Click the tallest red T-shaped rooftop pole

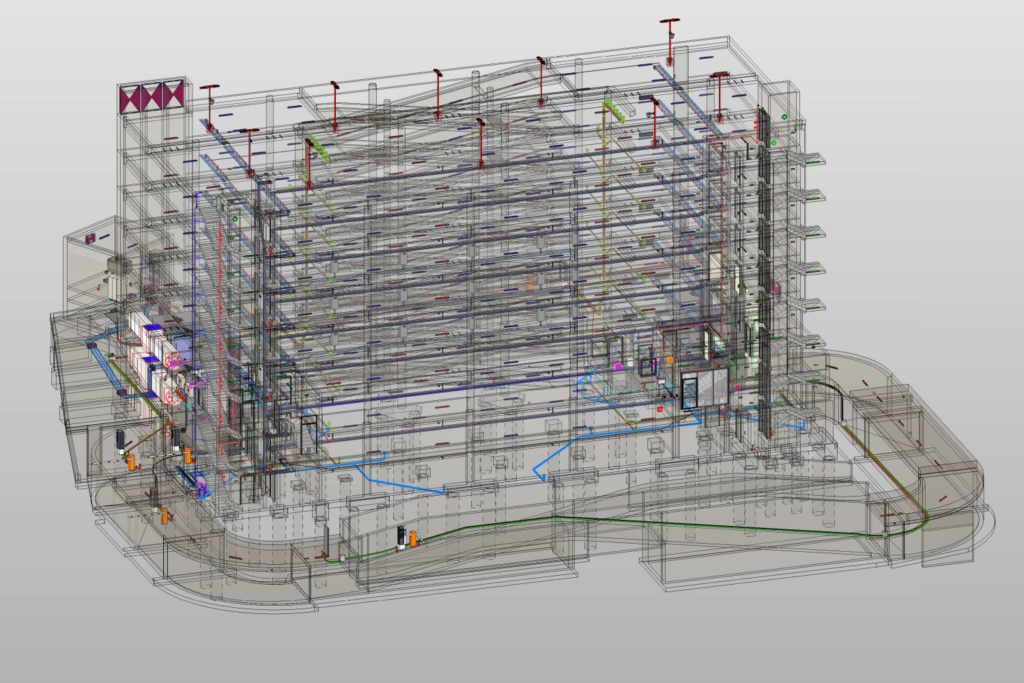coord(669,24)
